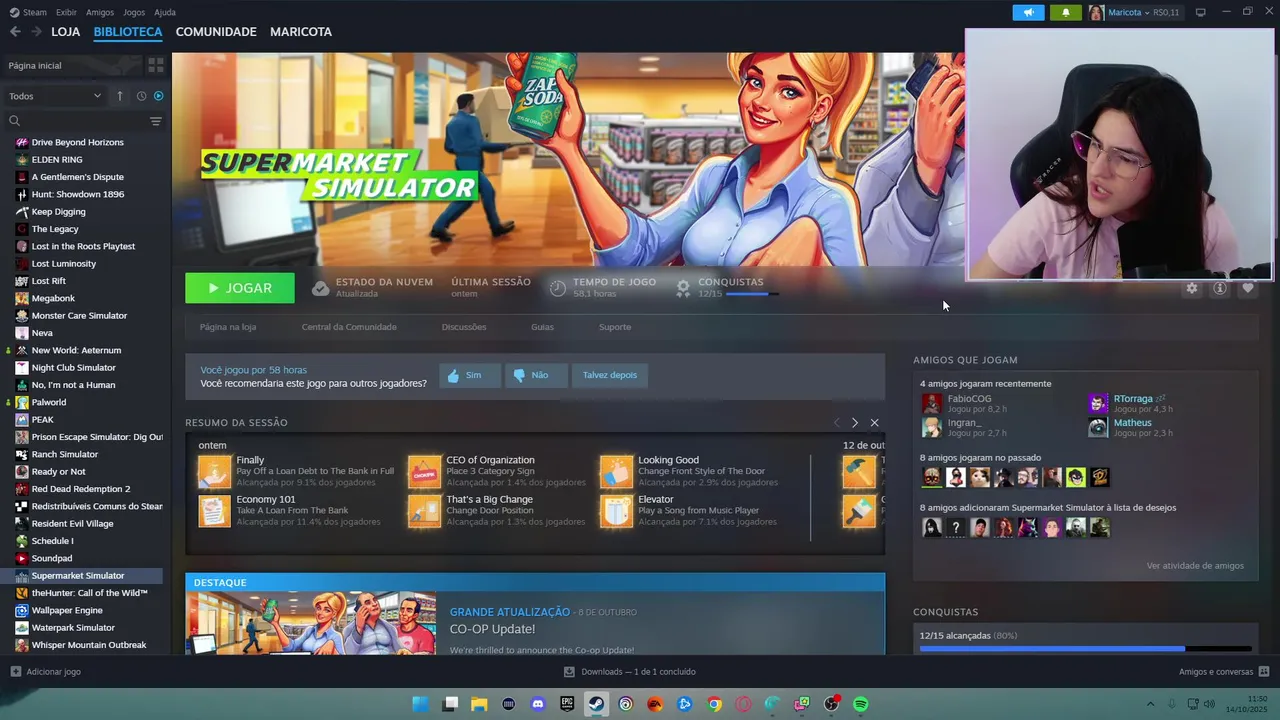This screenshot has height=720, width=1280.
Task: Open game info icon
Action: [1219, 288]
